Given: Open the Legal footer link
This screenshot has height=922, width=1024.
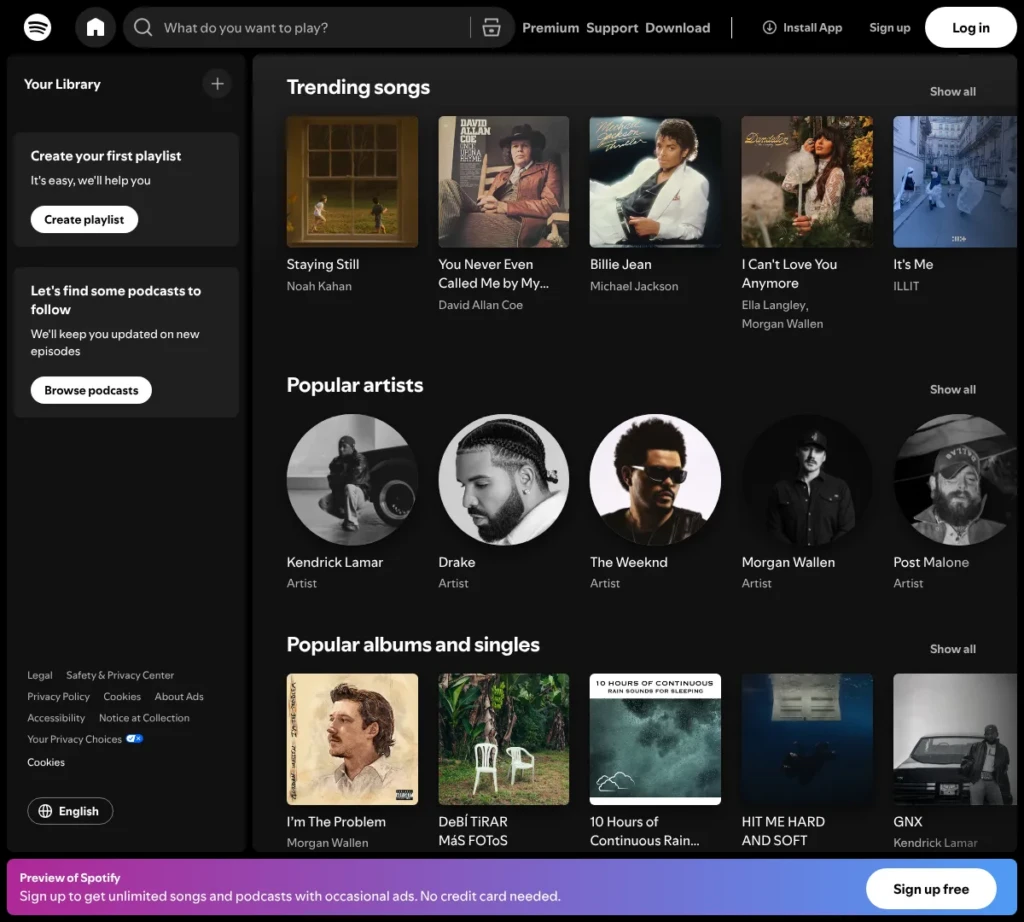Looking at the screenshot, I should (40, 675).
